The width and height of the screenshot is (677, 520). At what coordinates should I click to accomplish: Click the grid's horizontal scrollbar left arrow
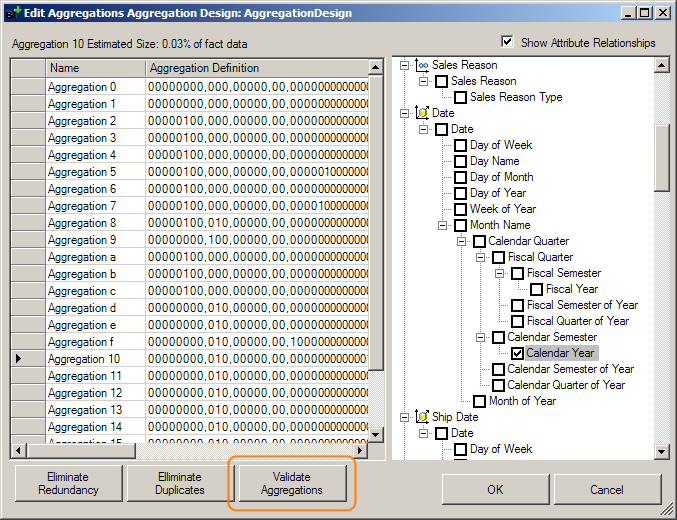18,451
